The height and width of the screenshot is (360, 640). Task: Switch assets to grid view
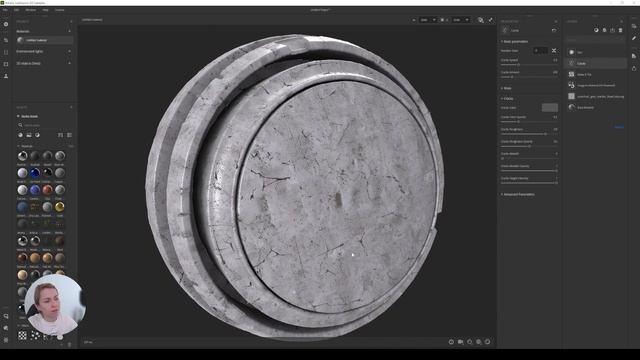pos(60,135)
